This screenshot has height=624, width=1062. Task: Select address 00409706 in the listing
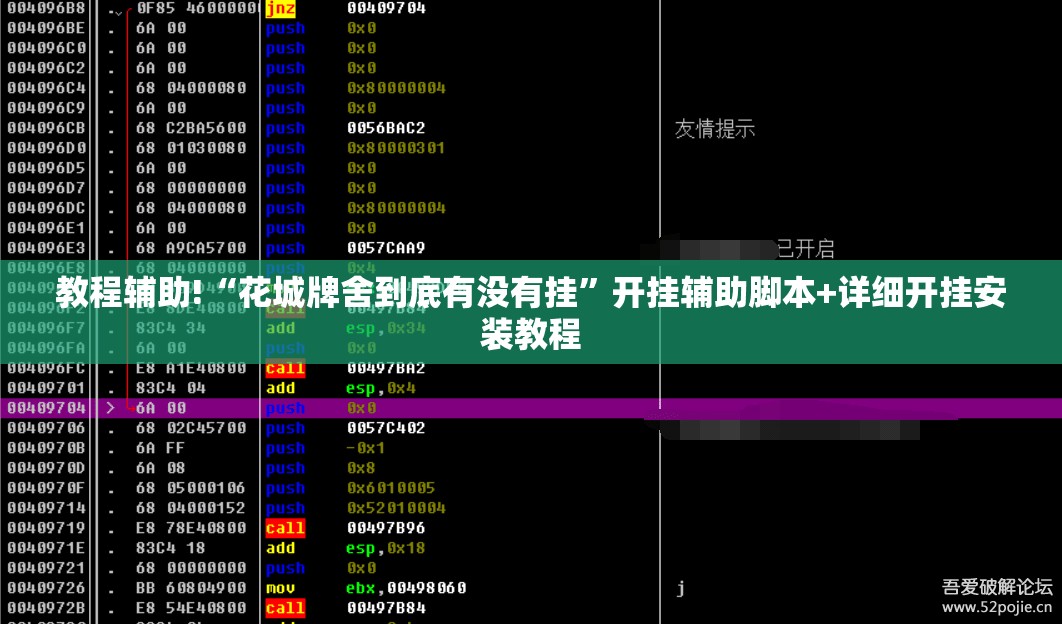(47, 428)
